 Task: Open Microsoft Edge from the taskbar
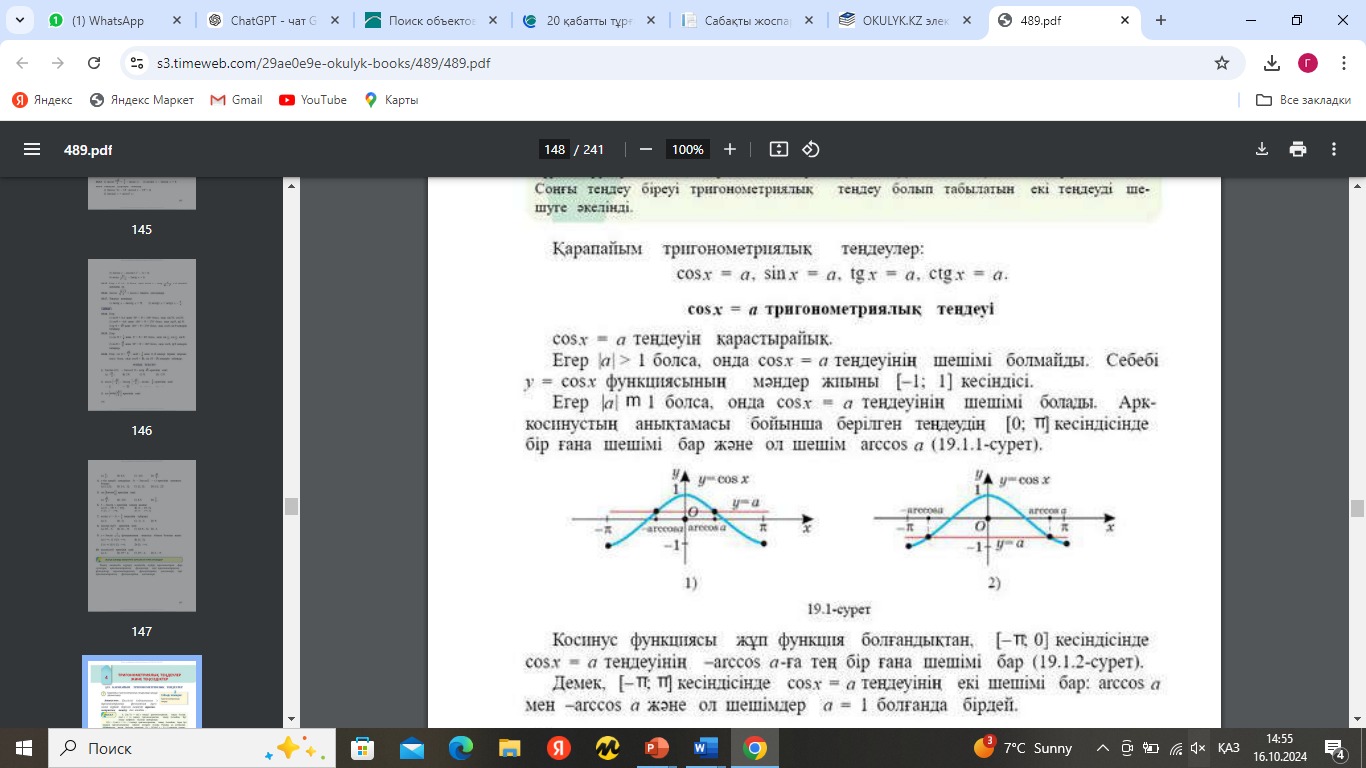(461, 748)
